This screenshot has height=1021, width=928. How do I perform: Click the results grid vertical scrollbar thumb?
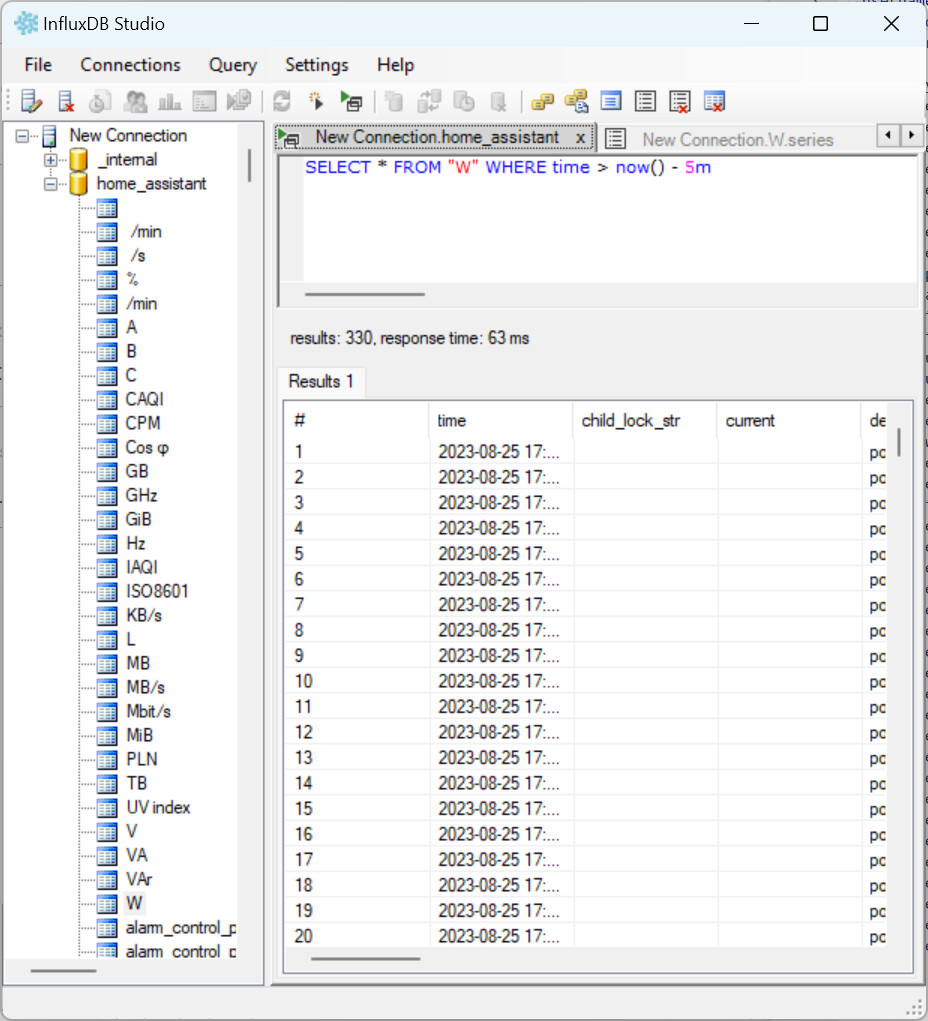[x=899, y=442]
